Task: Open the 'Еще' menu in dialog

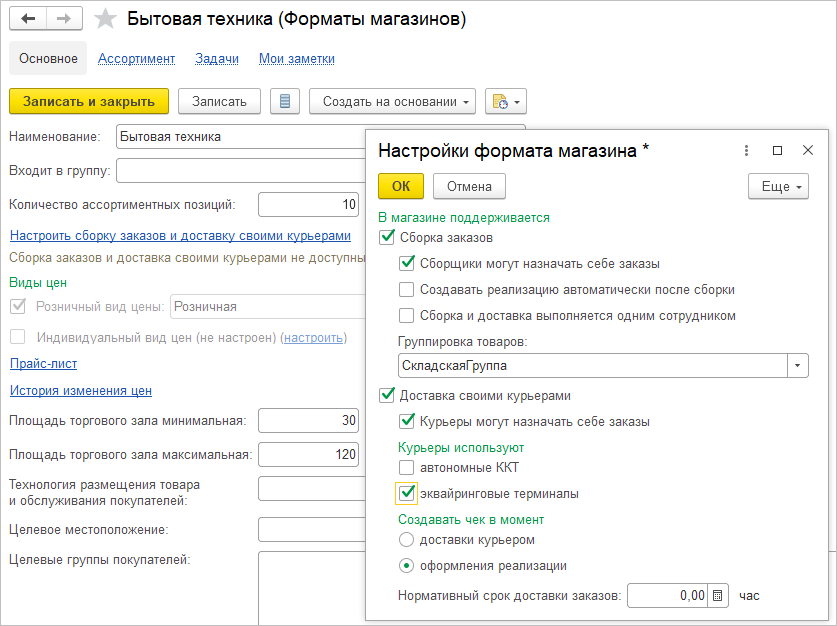Action: point(777,186)
